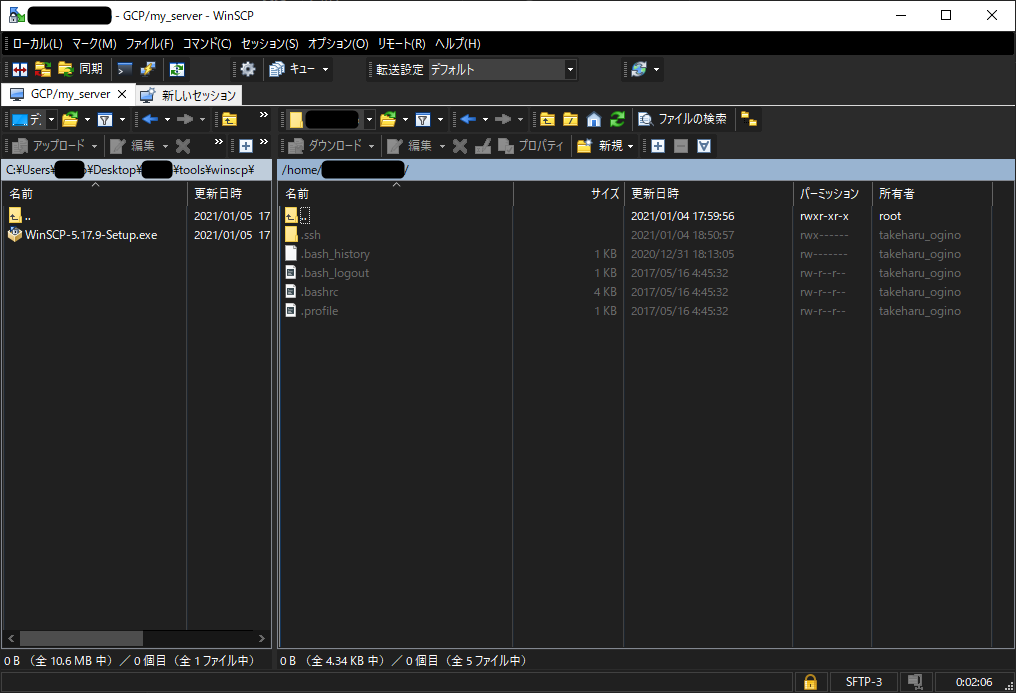
Task: Click the プロパティ properties button
Action: pos(531,146)
